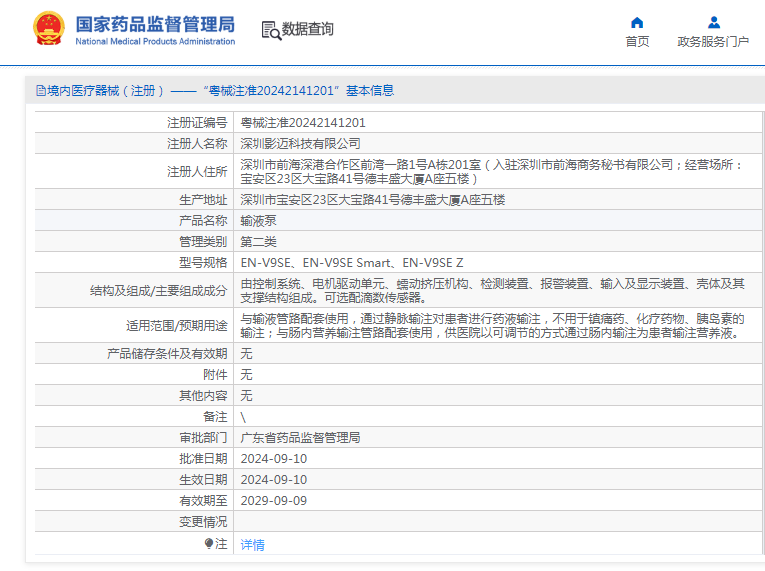This screenshot has width=765, height=571.
Task: Click 无 in 产品储存条件及有效期 row
Action: pyautogui.click(x=246, y=353)
